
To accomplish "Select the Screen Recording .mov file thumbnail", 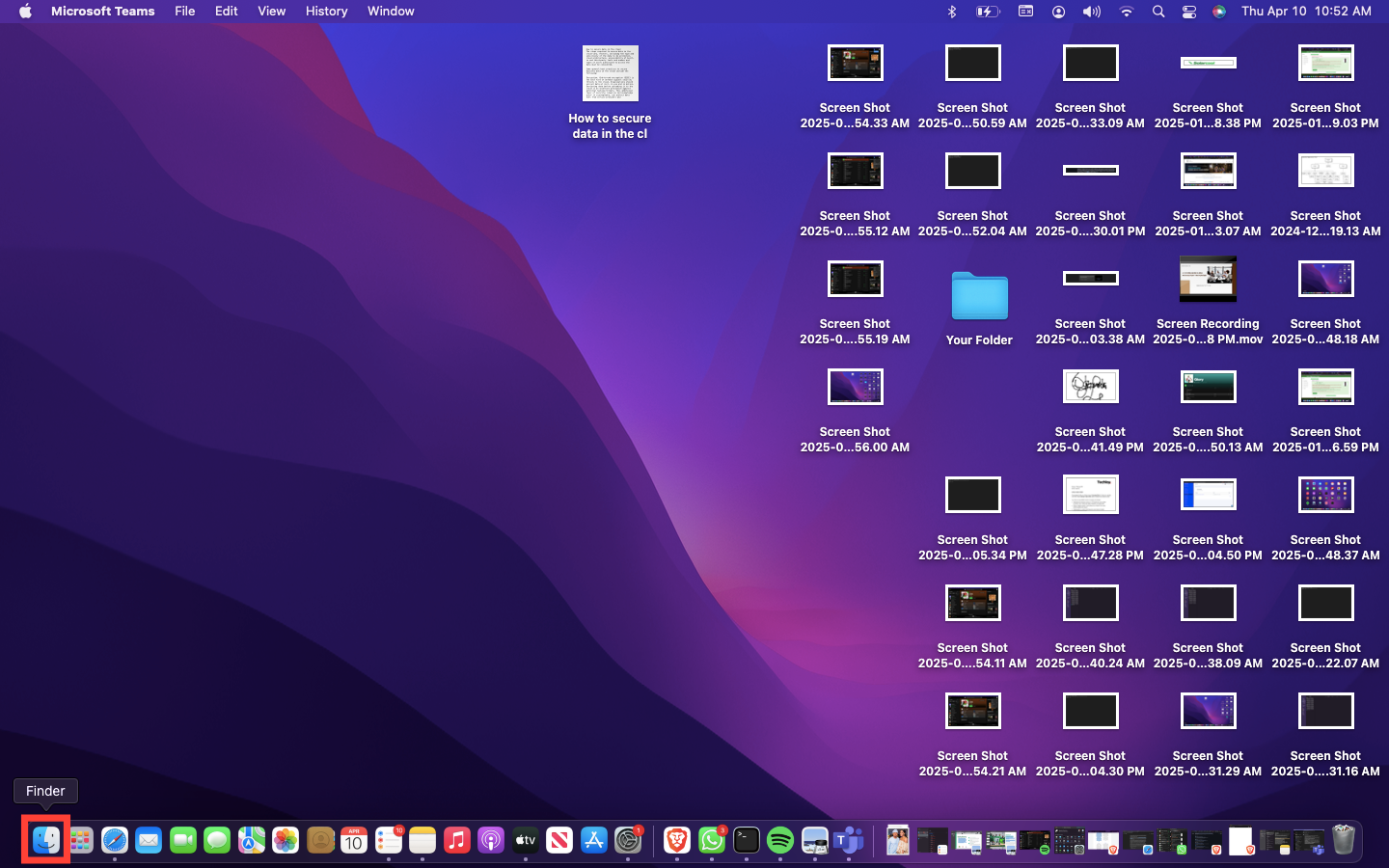I will 1208,280.
